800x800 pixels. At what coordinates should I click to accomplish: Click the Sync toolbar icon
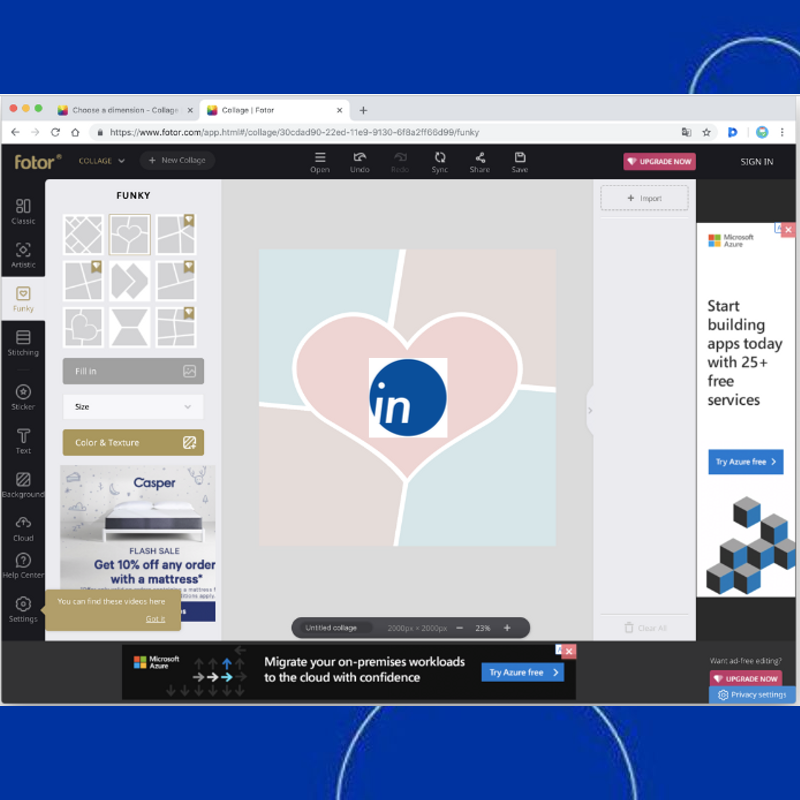coord(440,162)
